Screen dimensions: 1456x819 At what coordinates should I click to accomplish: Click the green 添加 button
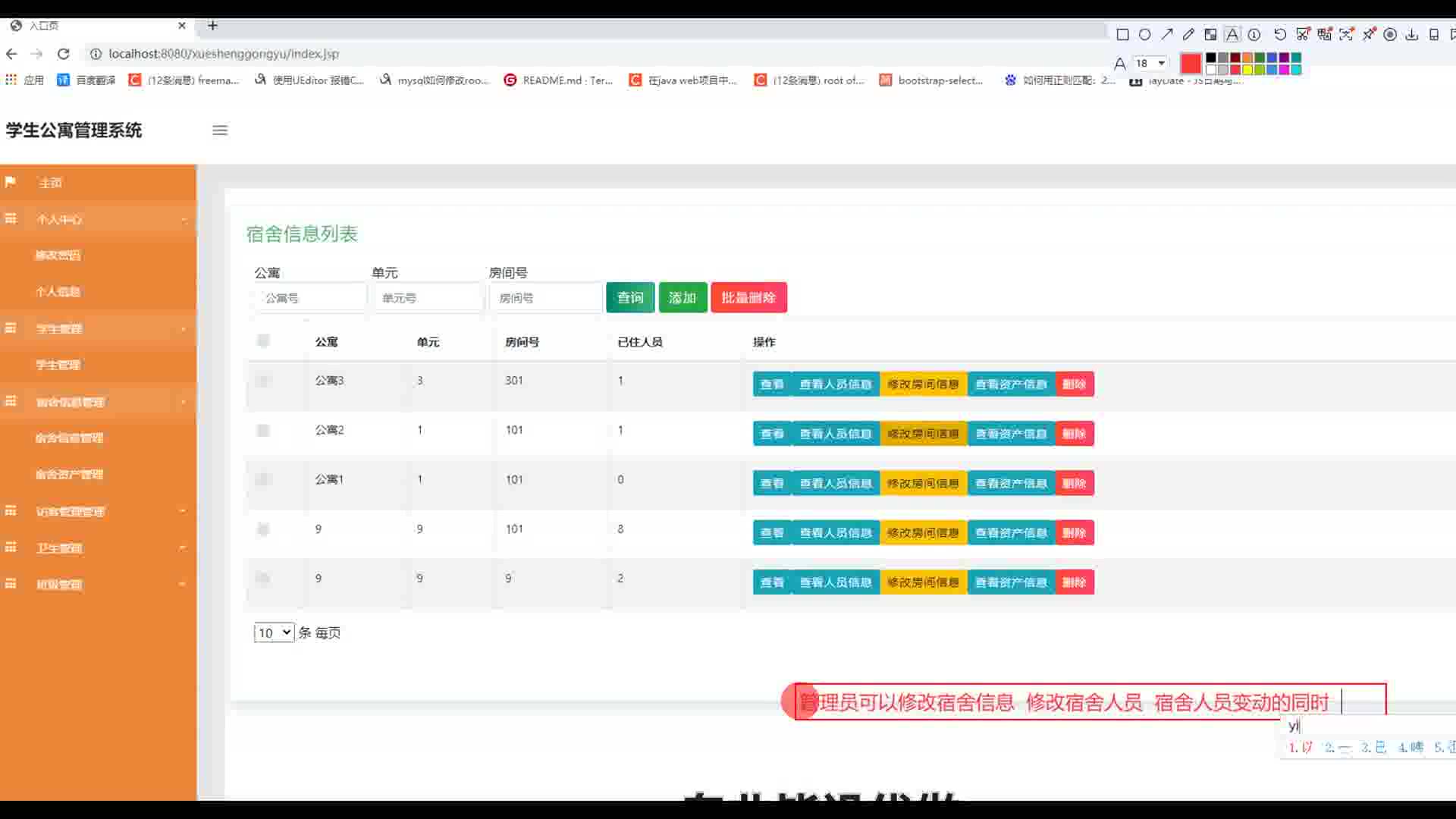pos(682,298)
